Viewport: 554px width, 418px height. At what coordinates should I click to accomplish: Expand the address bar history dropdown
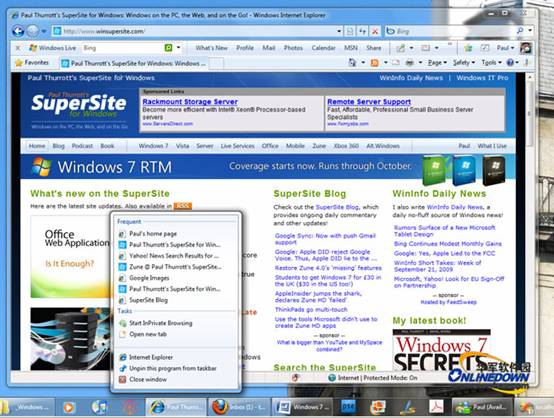pos(339,31)
